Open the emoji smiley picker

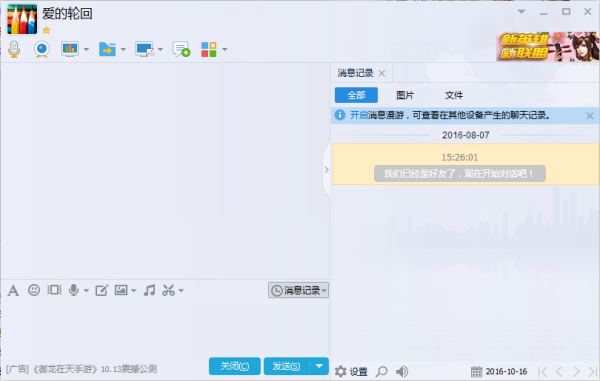click(34, 290)
